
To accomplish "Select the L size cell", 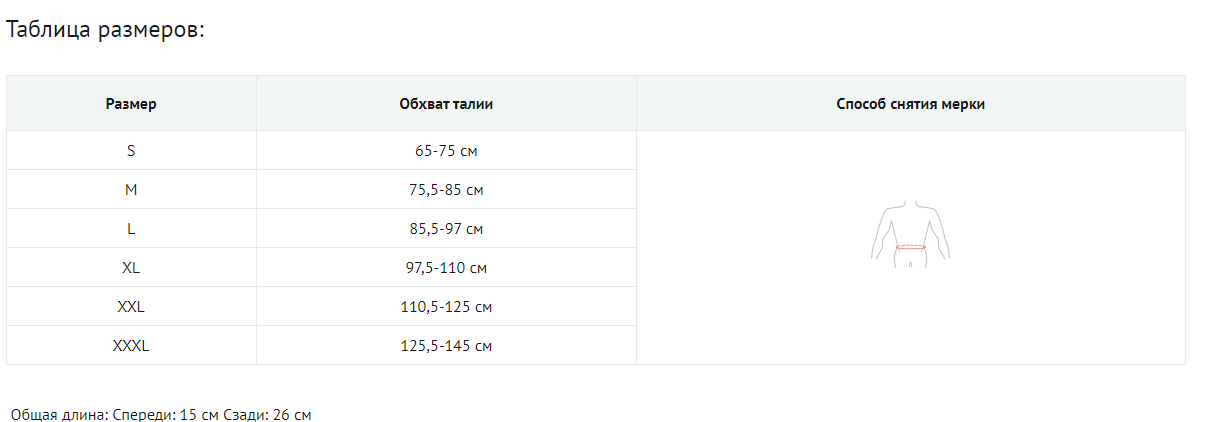I will tap(131, 229).
